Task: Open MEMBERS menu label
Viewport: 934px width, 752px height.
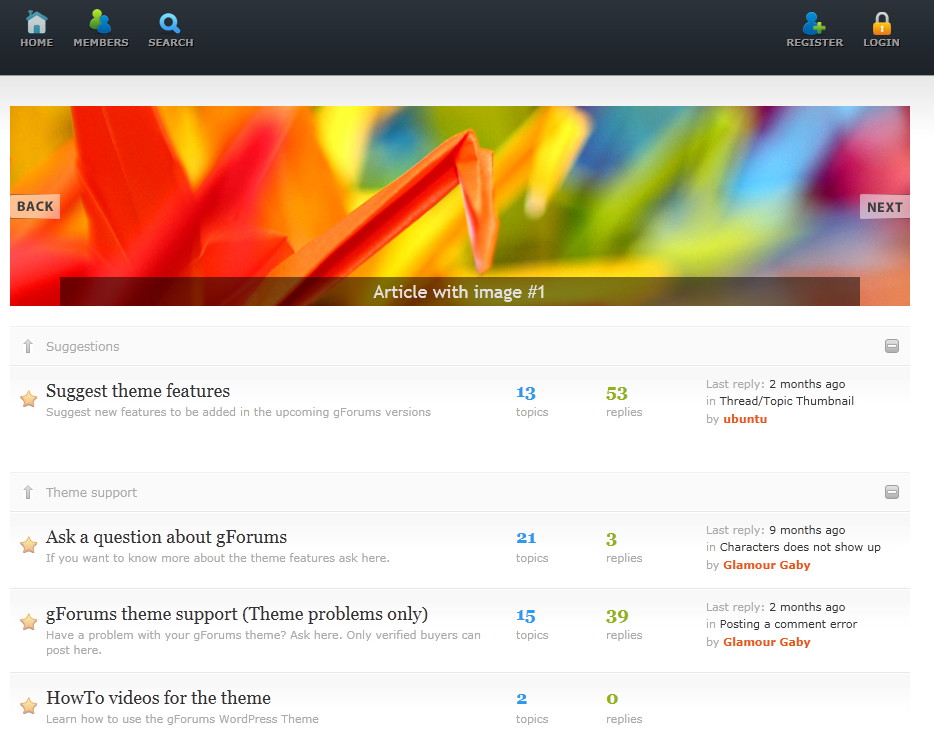Action: pos(101,42)
